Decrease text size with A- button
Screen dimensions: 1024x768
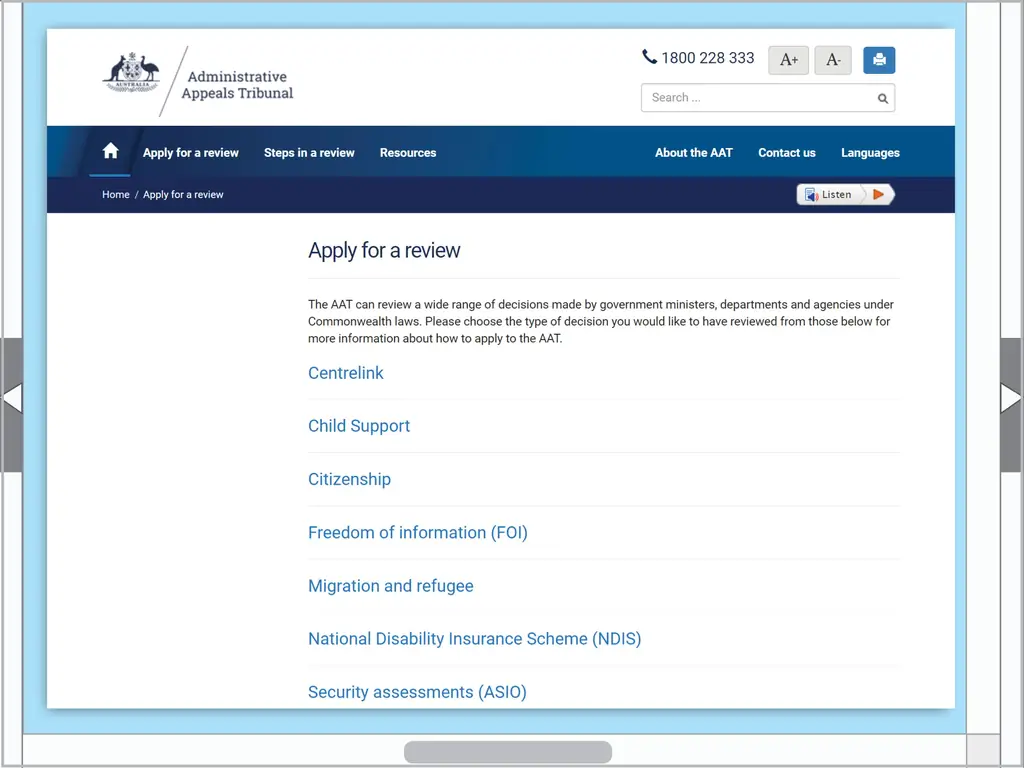click(833, 60)
